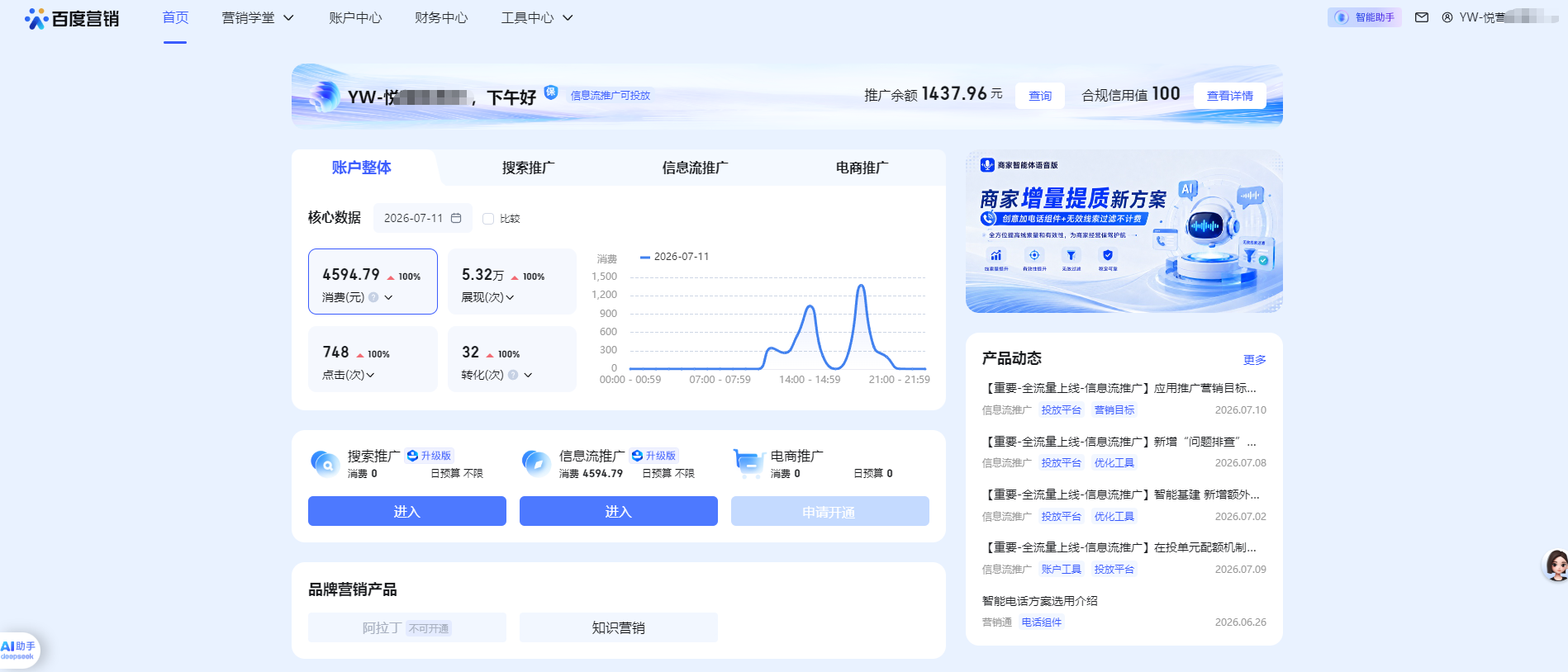Open news 智能基建 新增额外 item
This screenshot has height=672, width=1568.
[x=1121, y=495]
